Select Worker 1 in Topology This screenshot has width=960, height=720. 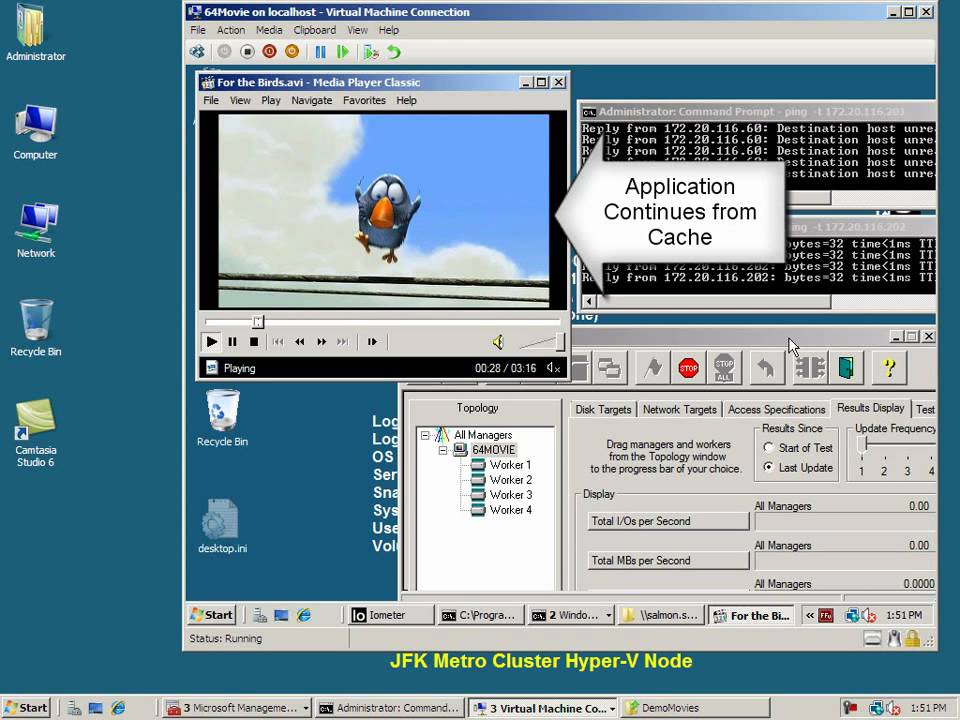tap(510, 465)
